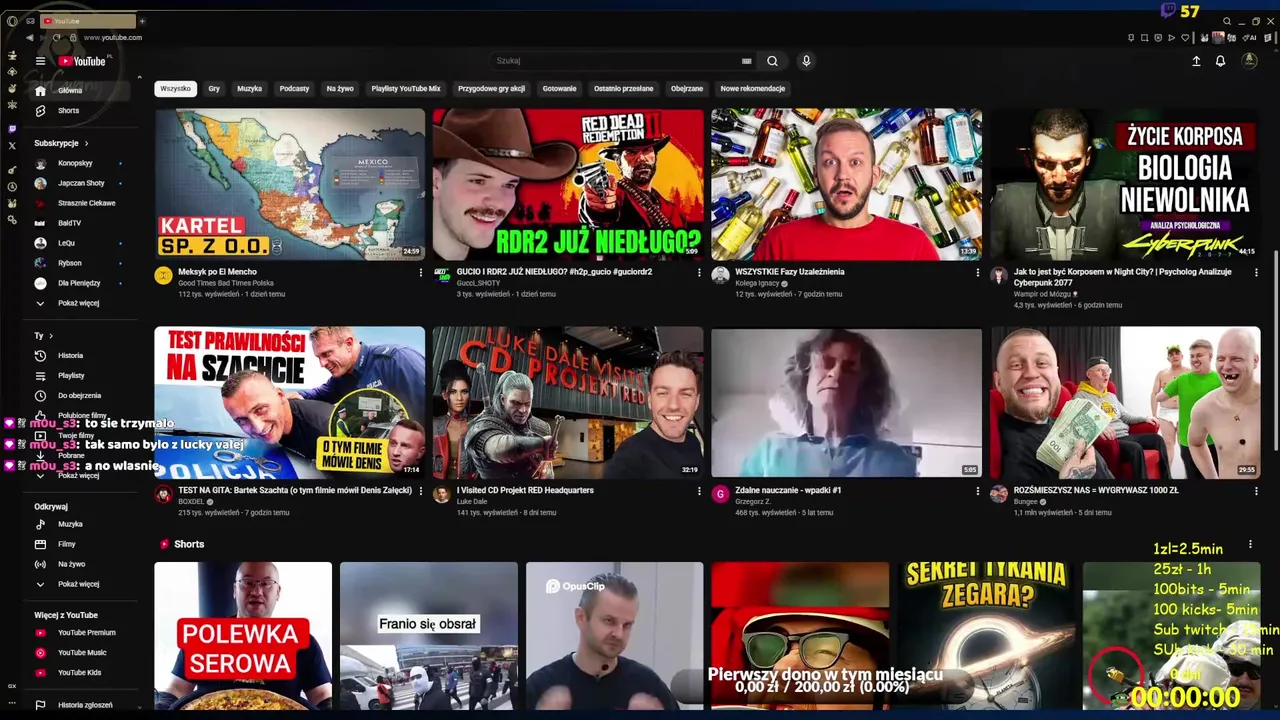Open the upload/create video icon

click(1196, 61)
